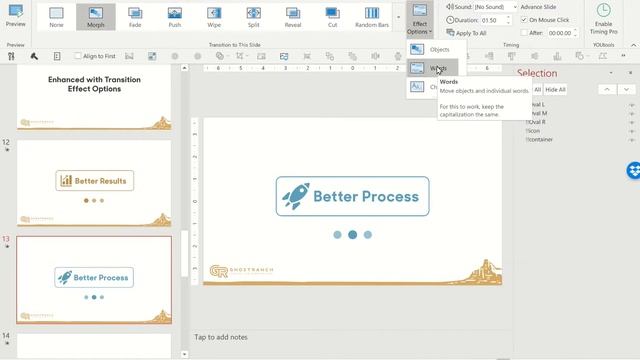This screenshot has width=640, height=360.
Task: Toggle visibility of the !!container object
Action: click(631, 140)
